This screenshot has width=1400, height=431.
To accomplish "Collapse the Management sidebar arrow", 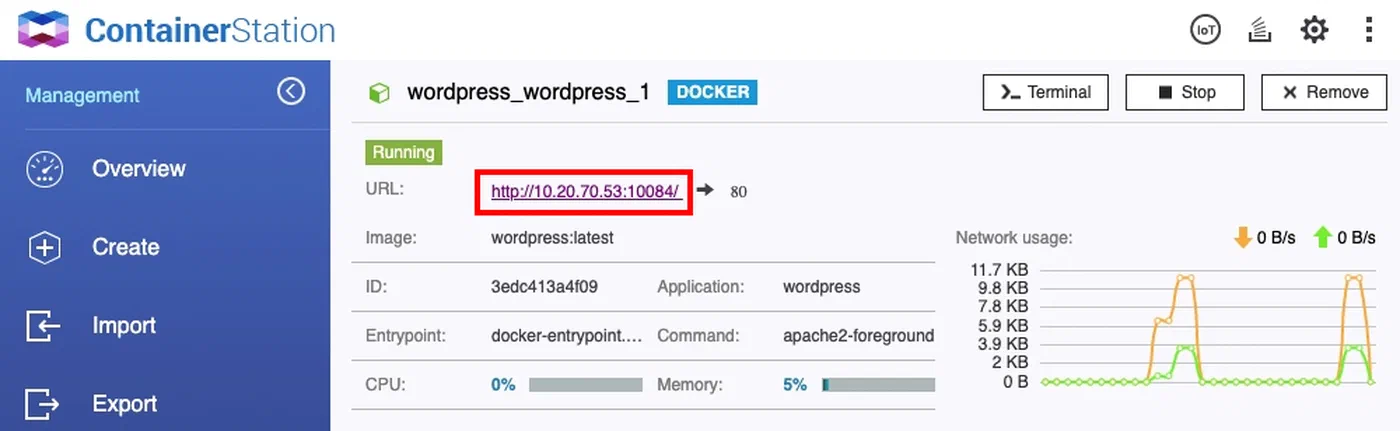I will pyautogui.click(x=291, y=92).
